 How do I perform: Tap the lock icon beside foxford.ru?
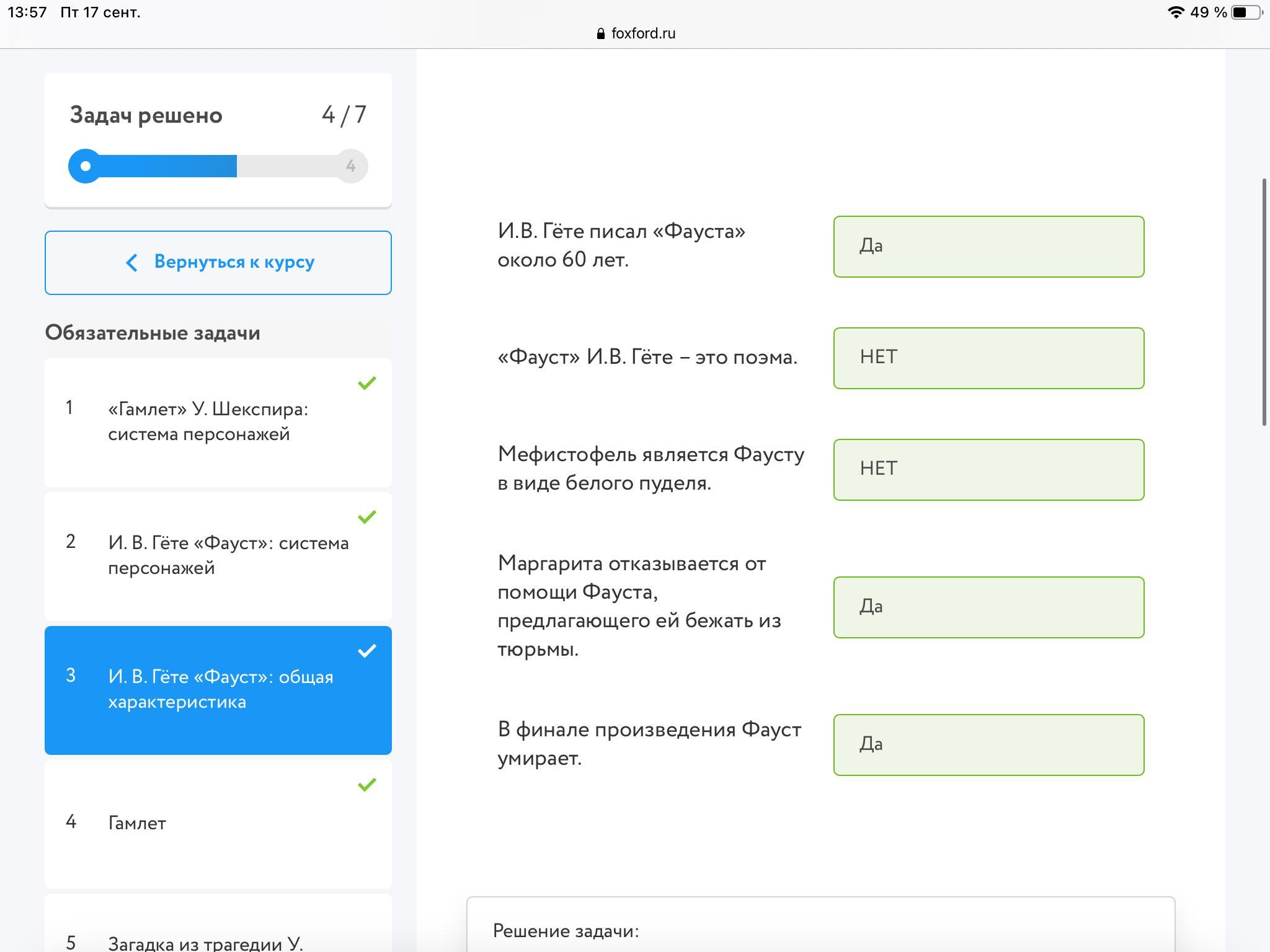(x=600, y=34)
